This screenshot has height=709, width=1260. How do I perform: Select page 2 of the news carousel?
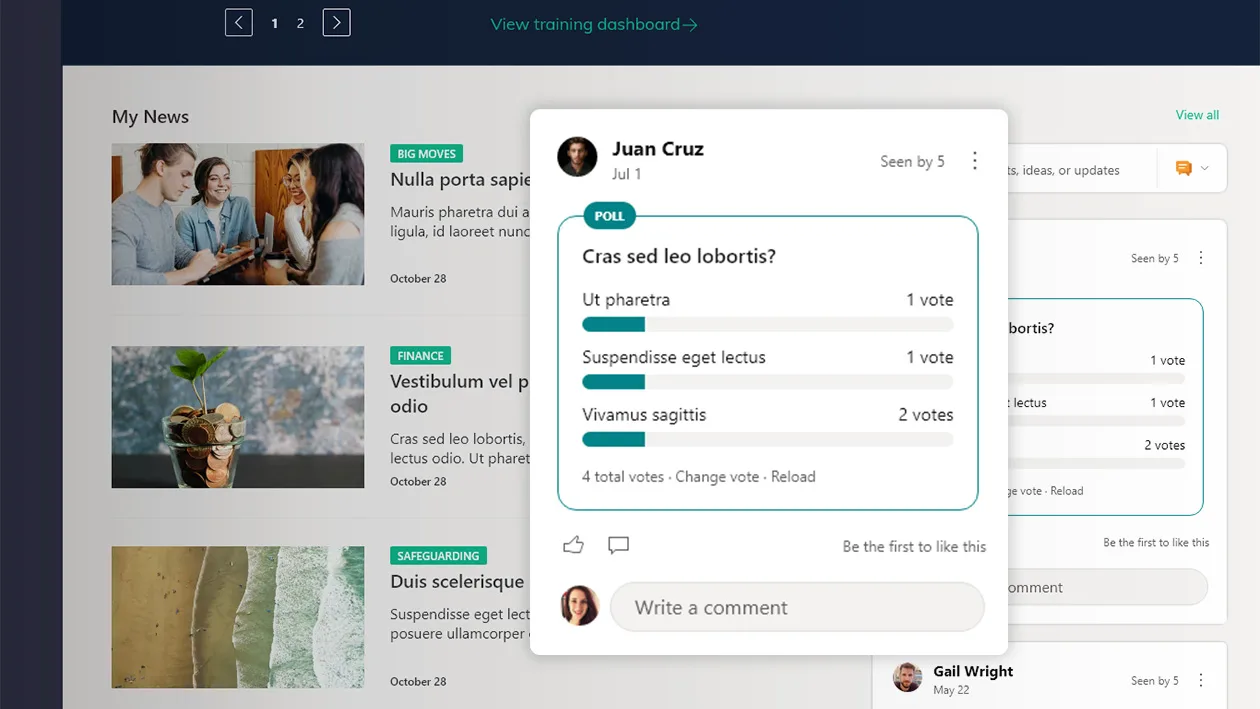(299, 23)
